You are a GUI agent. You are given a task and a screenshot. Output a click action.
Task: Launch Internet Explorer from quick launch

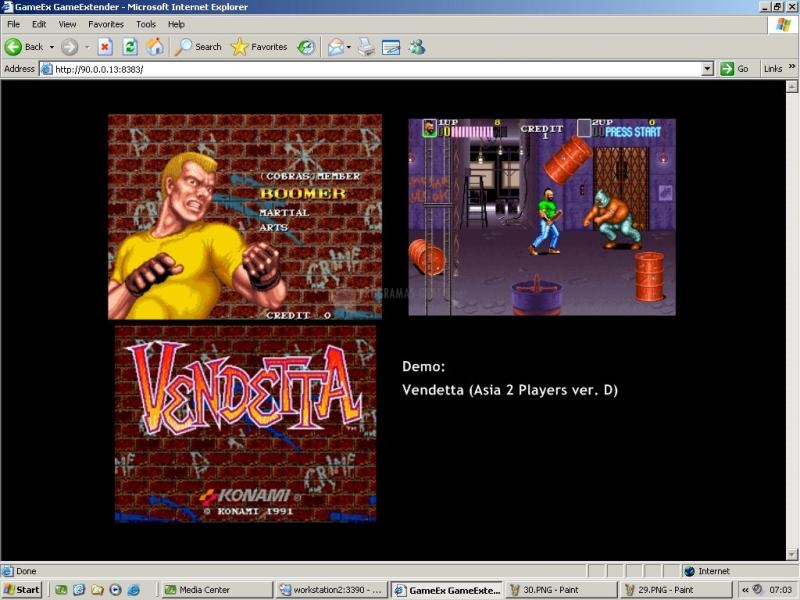pyautogui.click(x=79, y=590)
